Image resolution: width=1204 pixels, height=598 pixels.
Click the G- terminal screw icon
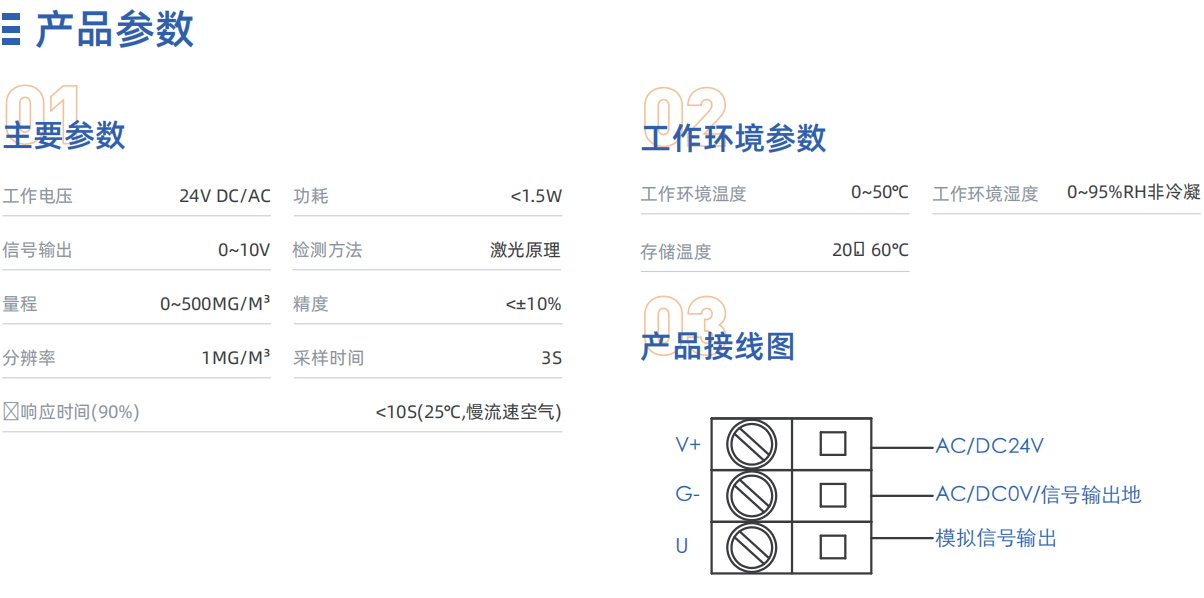(x=751, y=495)
